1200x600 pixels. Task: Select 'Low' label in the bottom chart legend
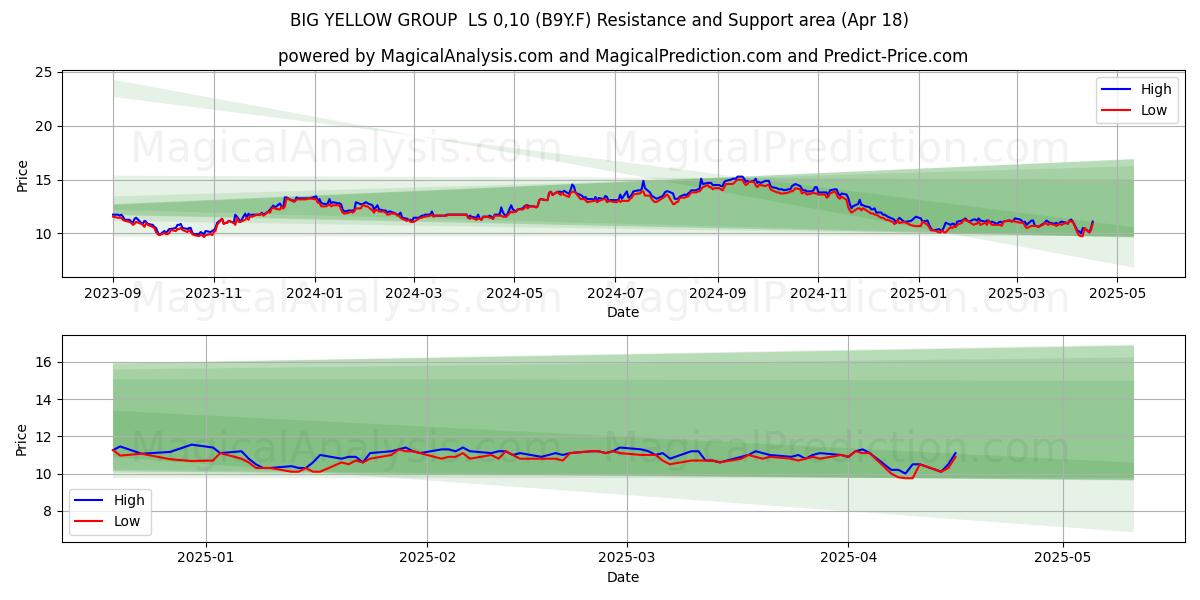click(x=127, y=521)
